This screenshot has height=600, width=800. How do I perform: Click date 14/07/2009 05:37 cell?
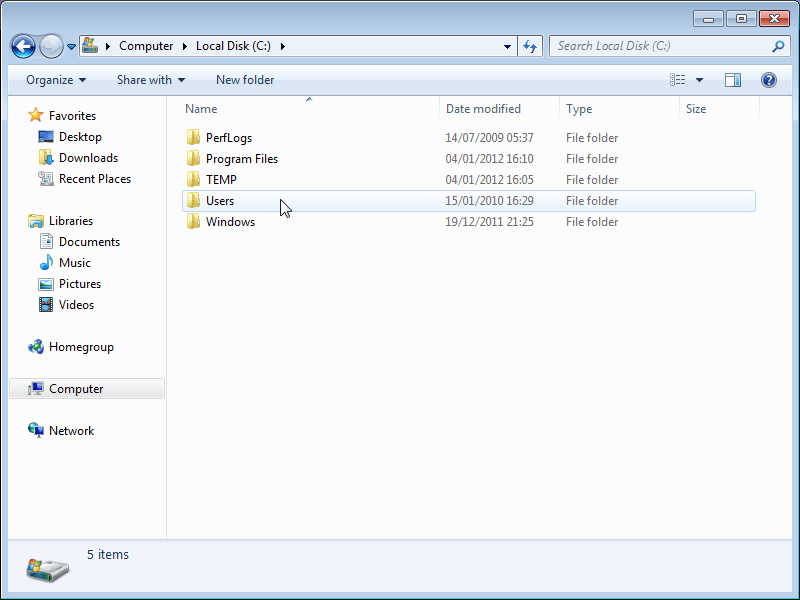[x=489, y=138]
